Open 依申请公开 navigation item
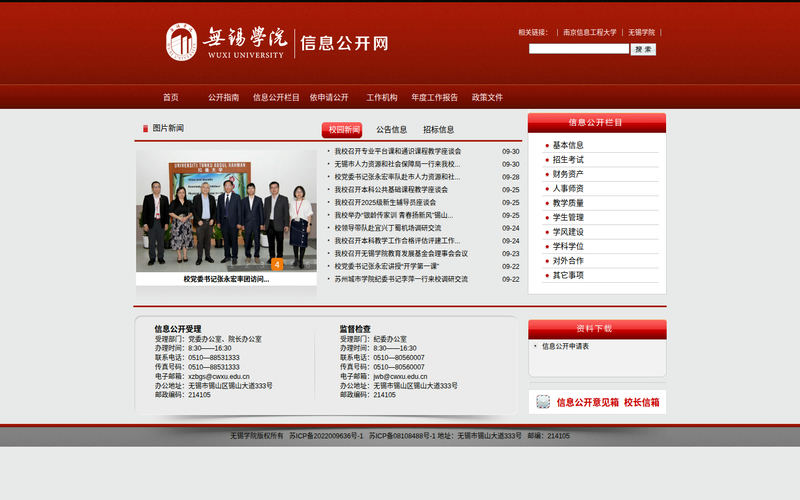Viewport: 800px width, 500px height. tap(329, 97)
